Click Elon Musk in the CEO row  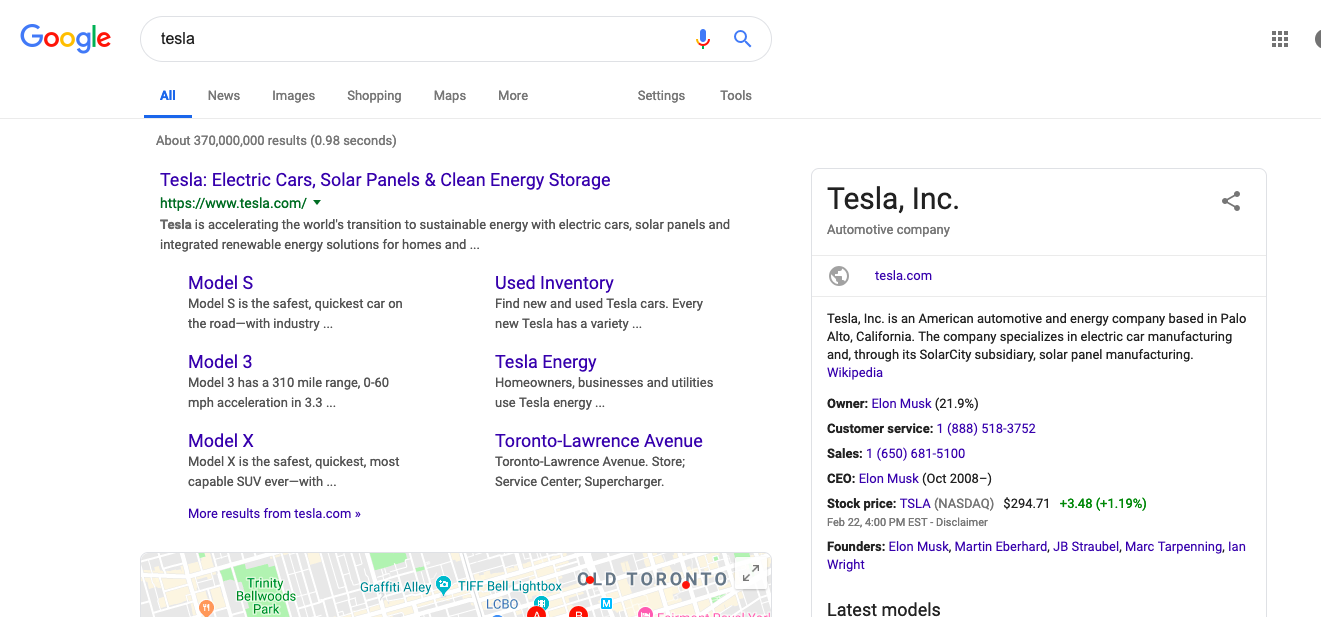point(888,479)
